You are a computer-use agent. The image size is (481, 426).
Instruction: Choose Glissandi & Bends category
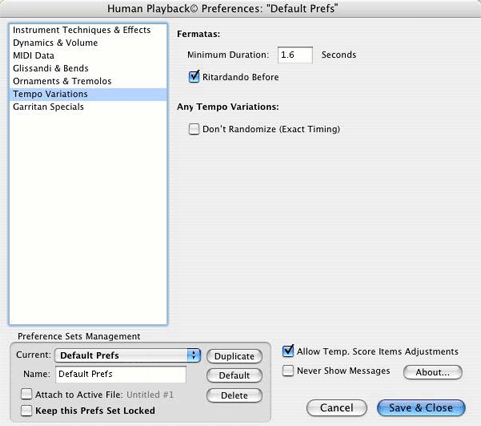coord(88,68)
